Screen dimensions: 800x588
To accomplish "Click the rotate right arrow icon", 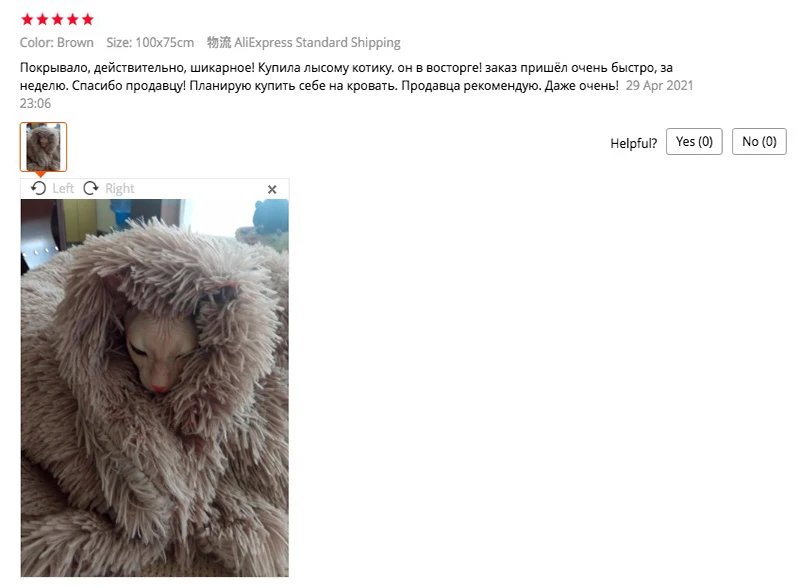I will tap(91, 188).
